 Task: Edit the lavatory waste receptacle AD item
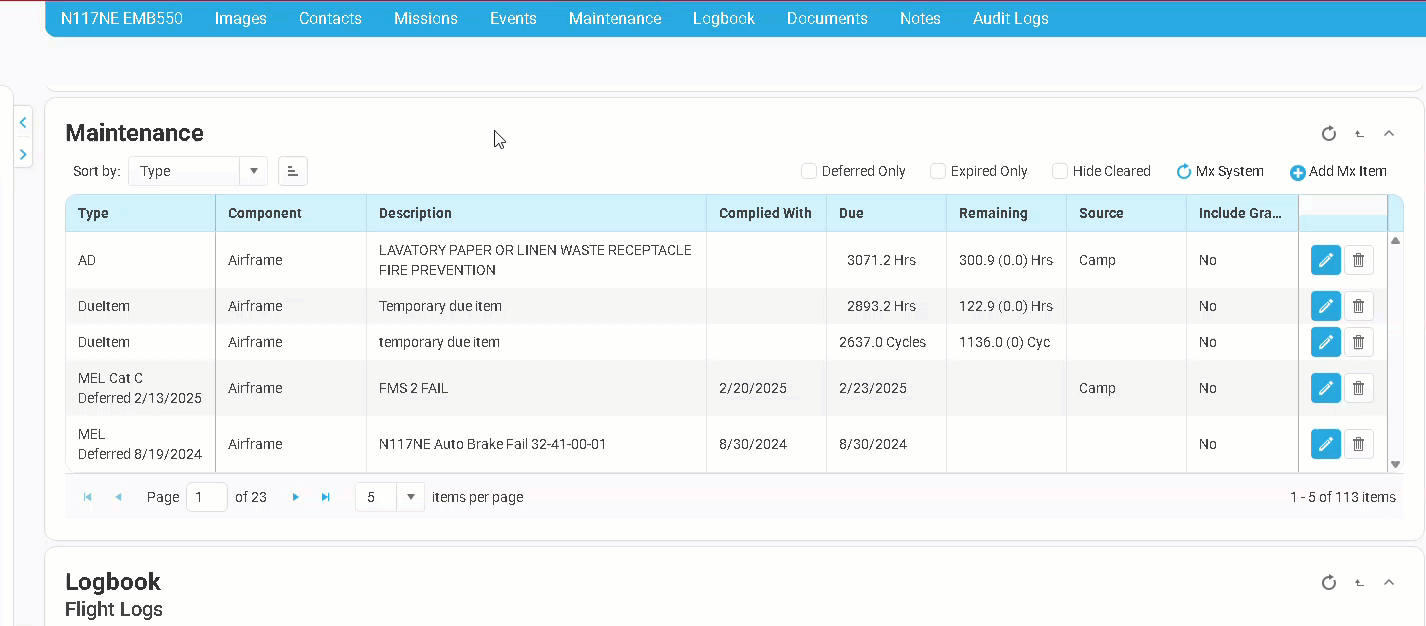[x=1325, y=260]
